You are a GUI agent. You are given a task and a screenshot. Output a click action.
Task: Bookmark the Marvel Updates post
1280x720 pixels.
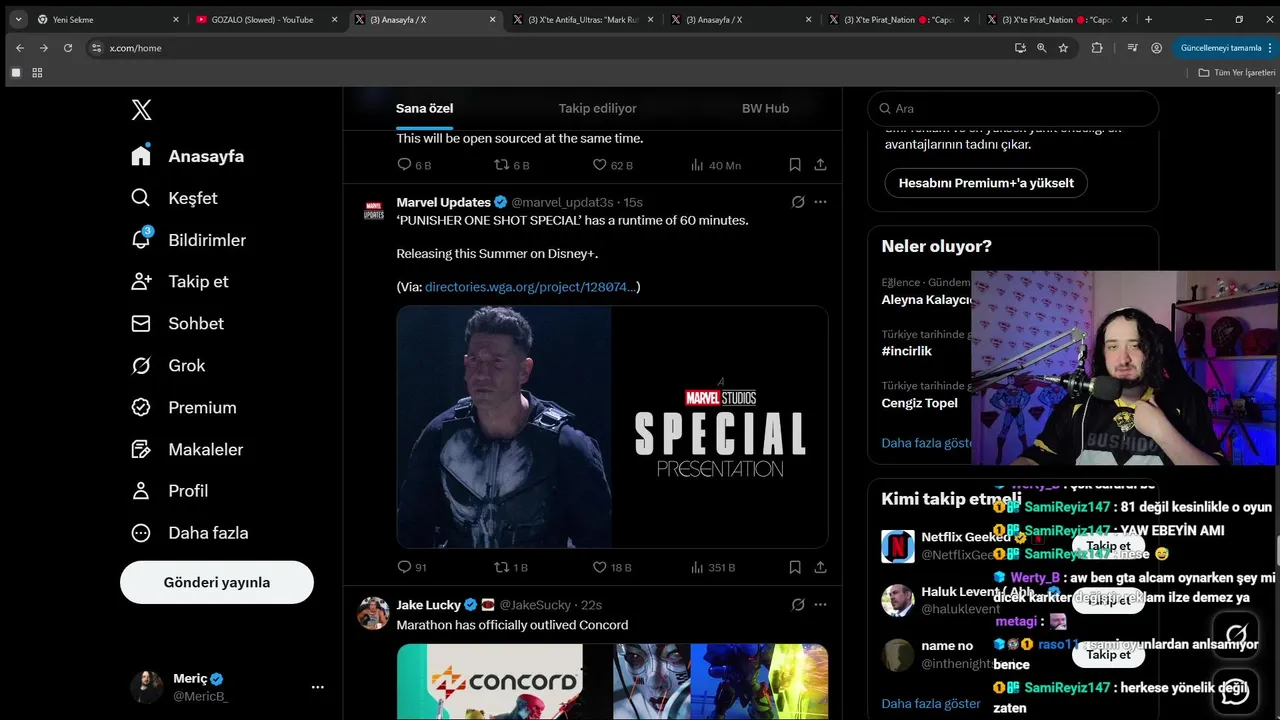[795, 567]
